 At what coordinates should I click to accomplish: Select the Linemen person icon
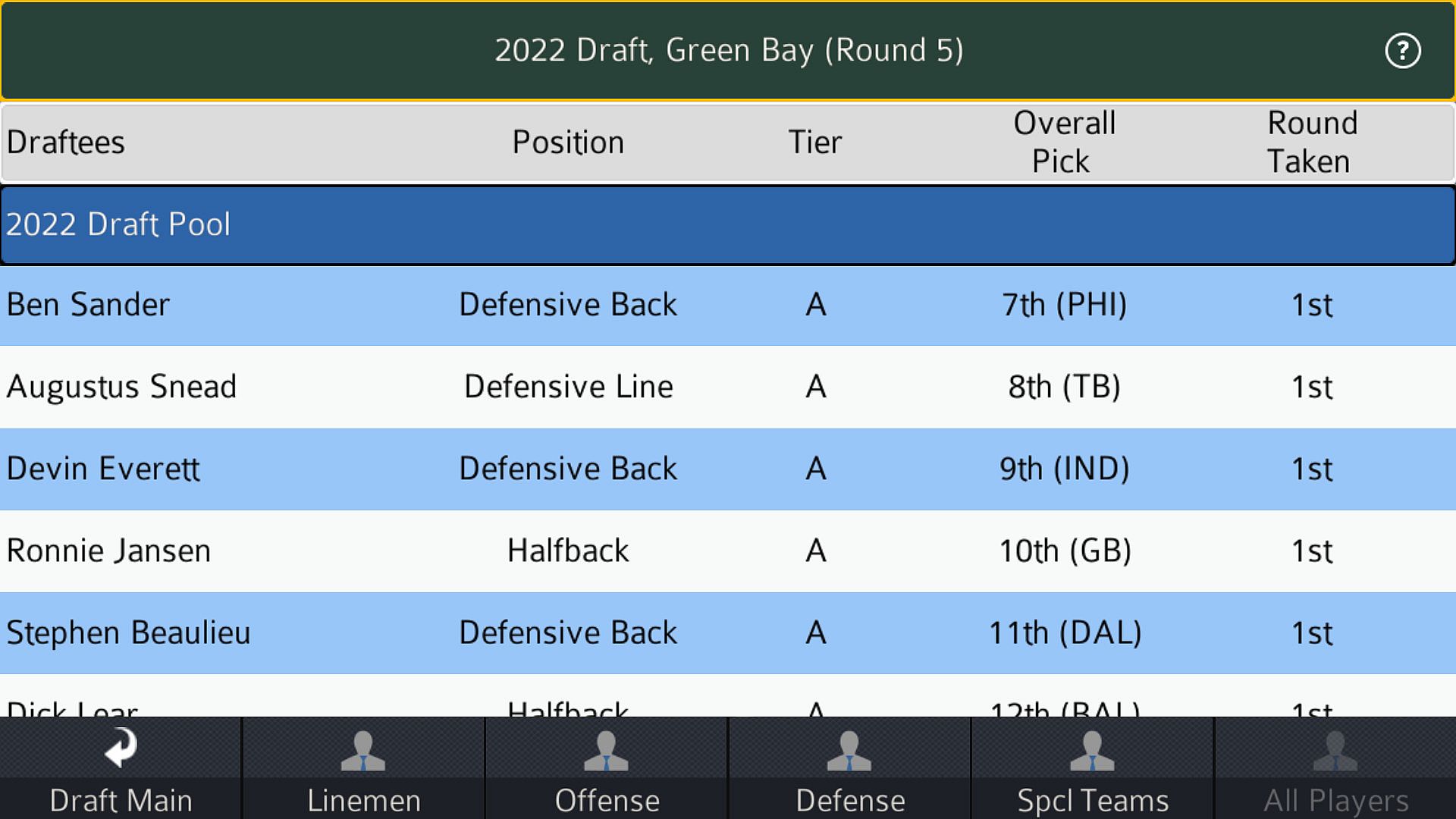pos(363,751)
